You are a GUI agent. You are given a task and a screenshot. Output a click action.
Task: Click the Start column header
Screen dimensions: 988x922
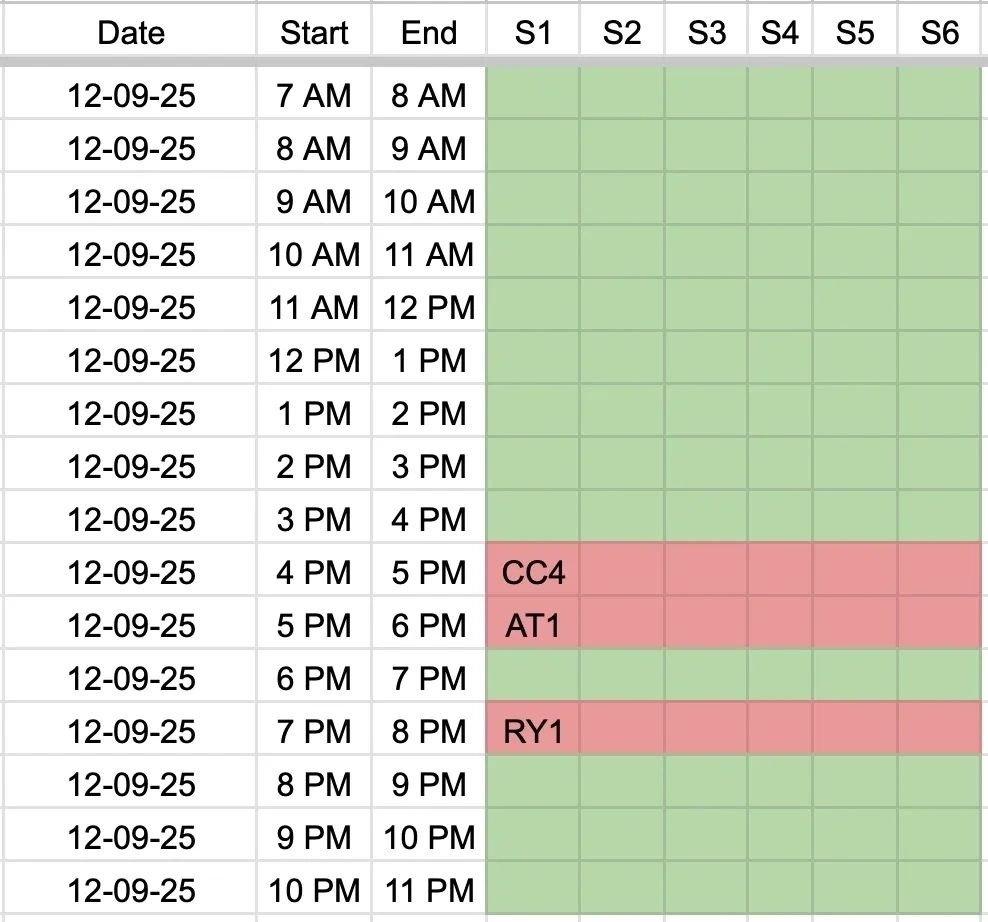click(x=314, y=33)
